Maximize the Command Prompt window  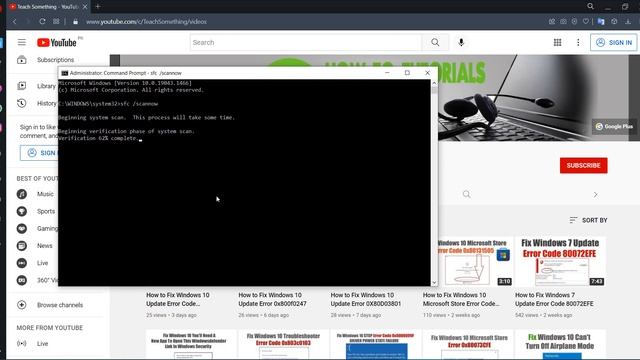pyautogui.click(x=407, y=73)
